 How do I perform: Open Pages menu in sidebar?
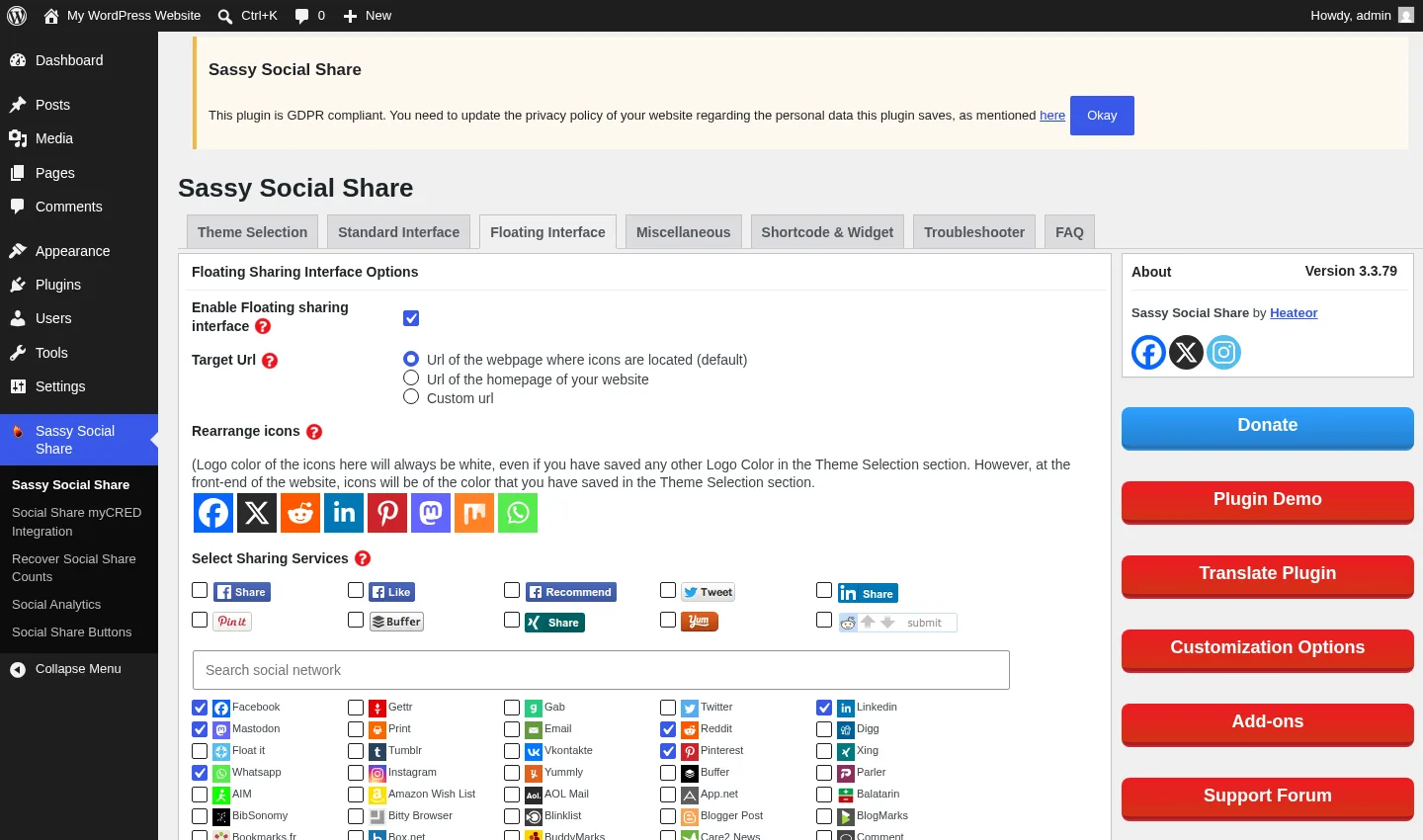pyautogui.click(x=79, y=173)
